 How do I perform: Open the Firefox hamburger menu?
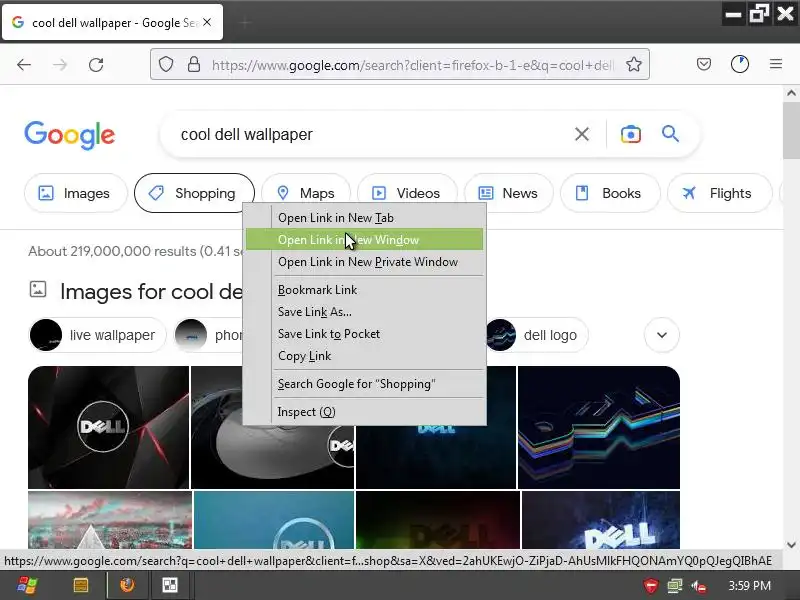[x=776, y=64]
